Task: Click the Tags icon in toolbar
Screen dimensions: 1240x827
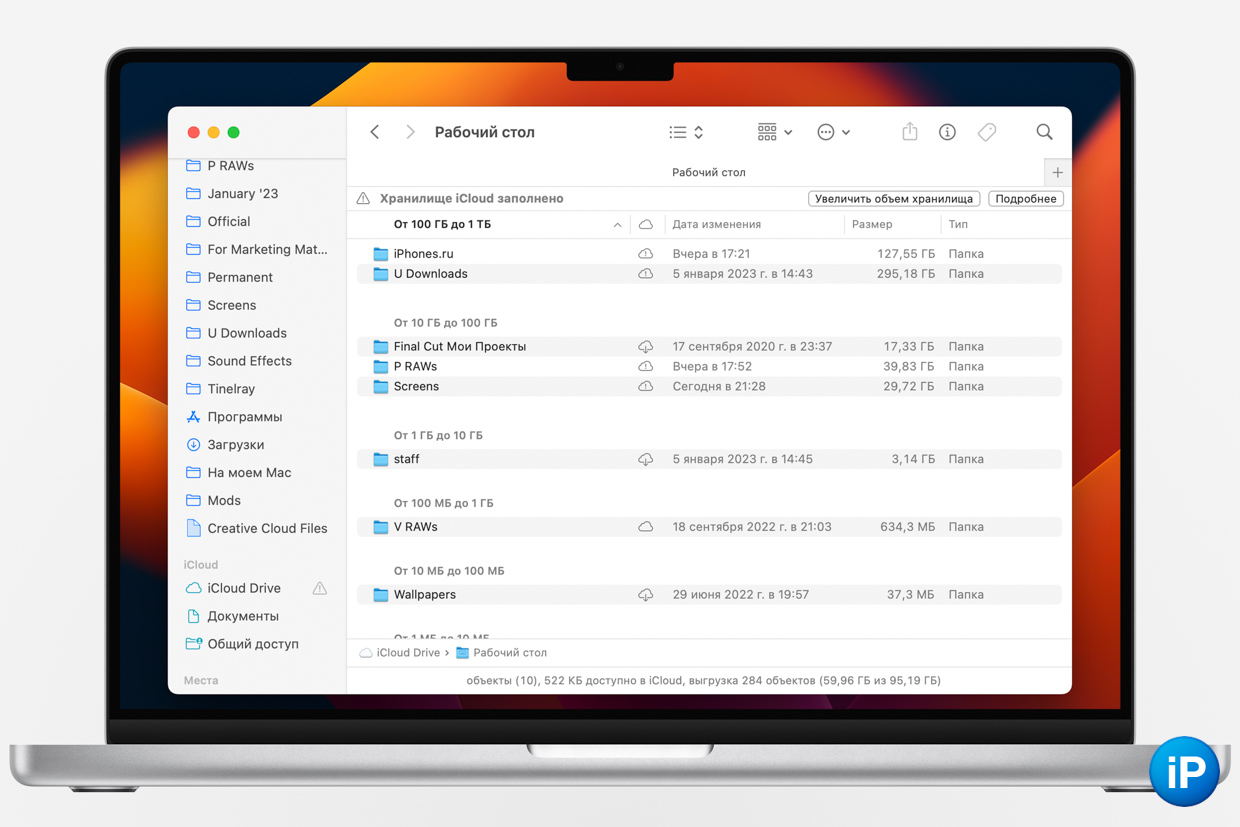Action: coord(987,132)
